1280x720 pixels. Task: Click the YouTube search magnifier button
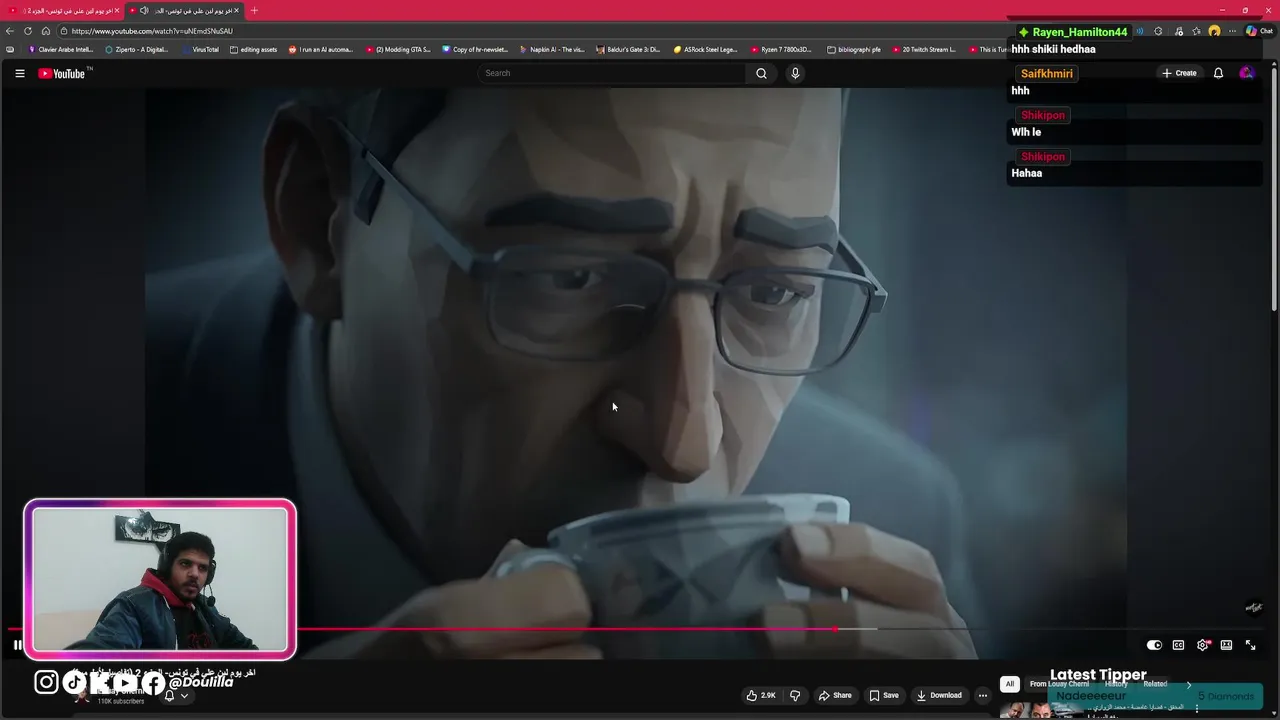pyautogui.click(x=761, y=73)
